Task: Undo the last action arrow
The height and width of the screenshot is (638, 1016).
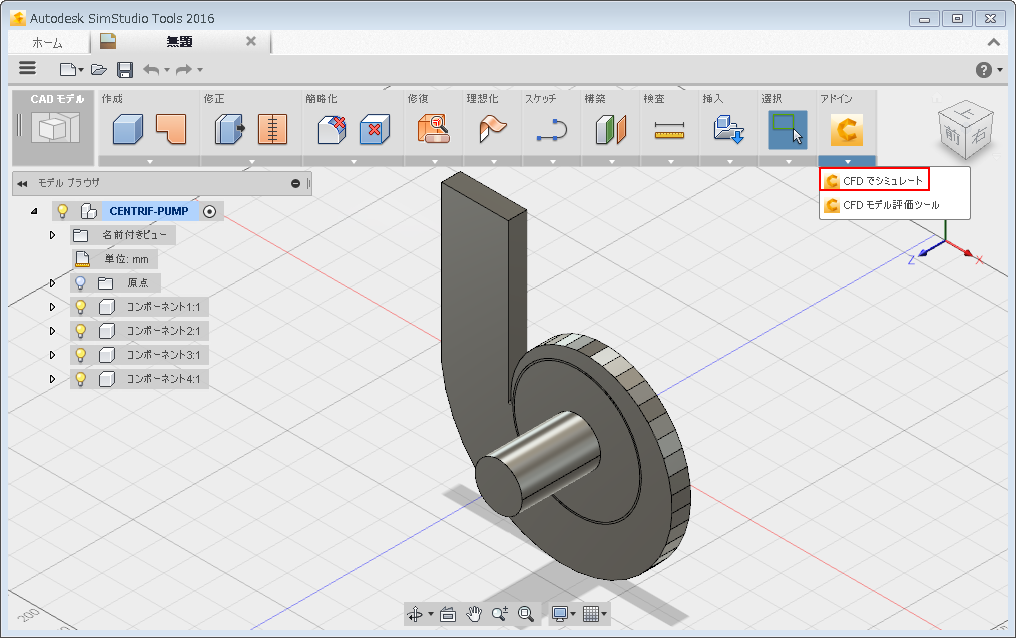Action: [151, 69]
